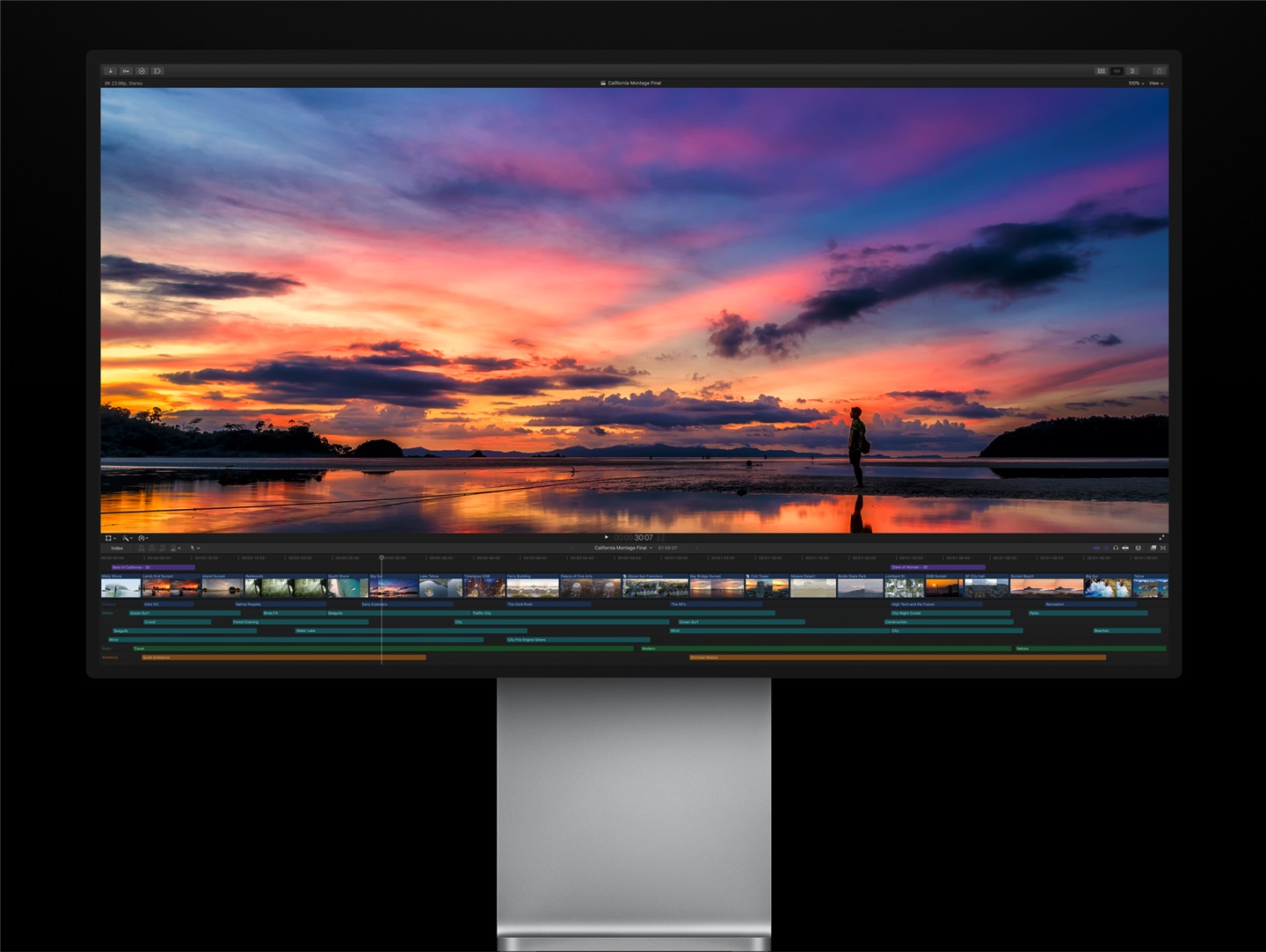The image size is (1266, 952).
Task: Open the extensions icon in the top toolbar
Action: pyautogui.click(x=157, y=70)
